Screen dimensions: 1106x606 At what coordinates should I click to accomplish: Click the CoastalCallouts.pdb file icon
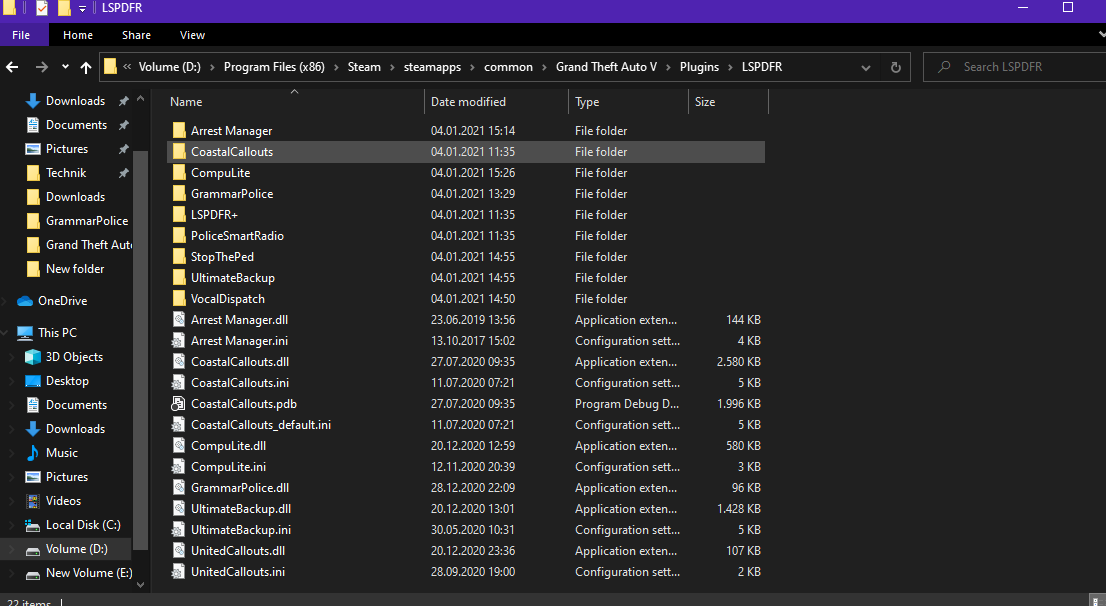[179, 404]
